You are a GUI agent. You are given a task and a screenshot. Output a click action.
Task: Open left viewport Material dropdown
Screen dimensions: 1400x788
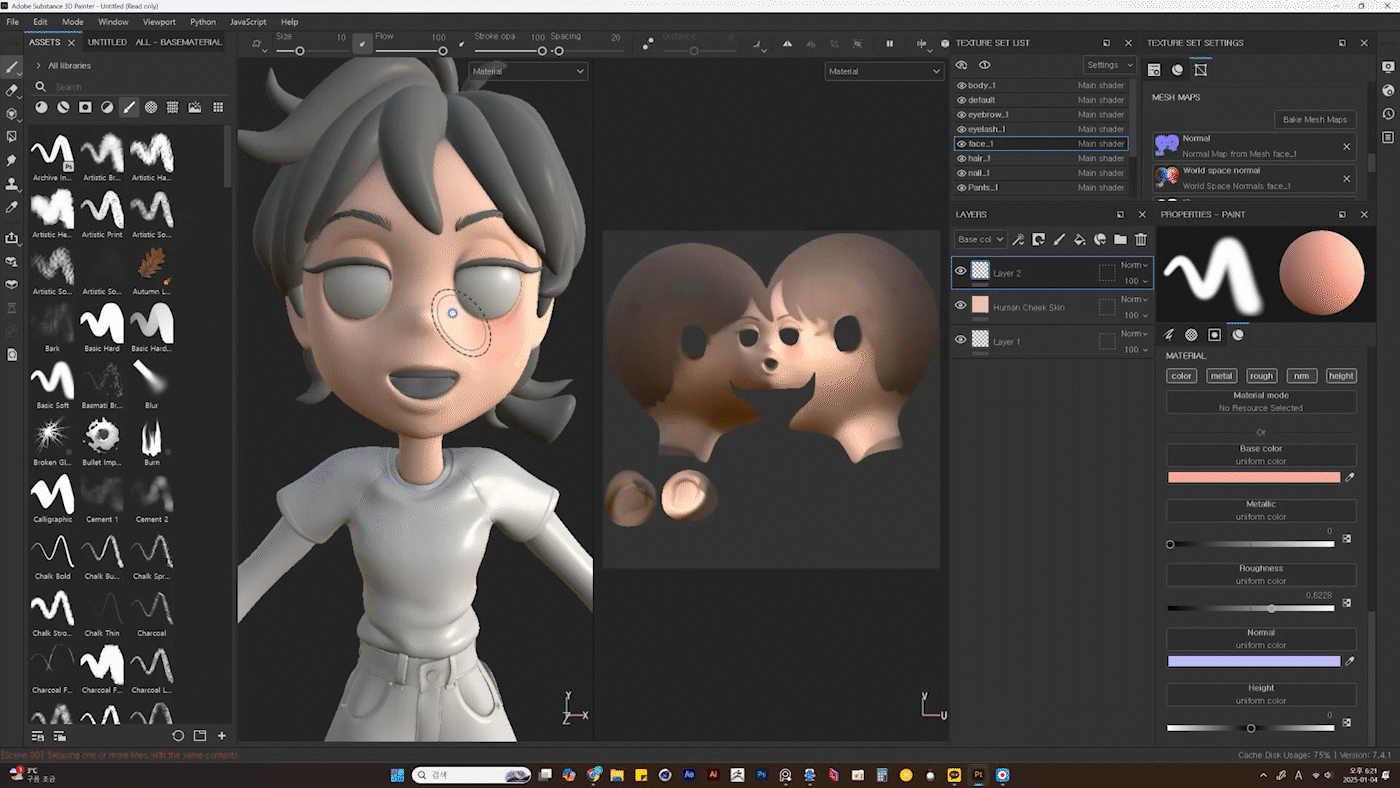[528, 71]
